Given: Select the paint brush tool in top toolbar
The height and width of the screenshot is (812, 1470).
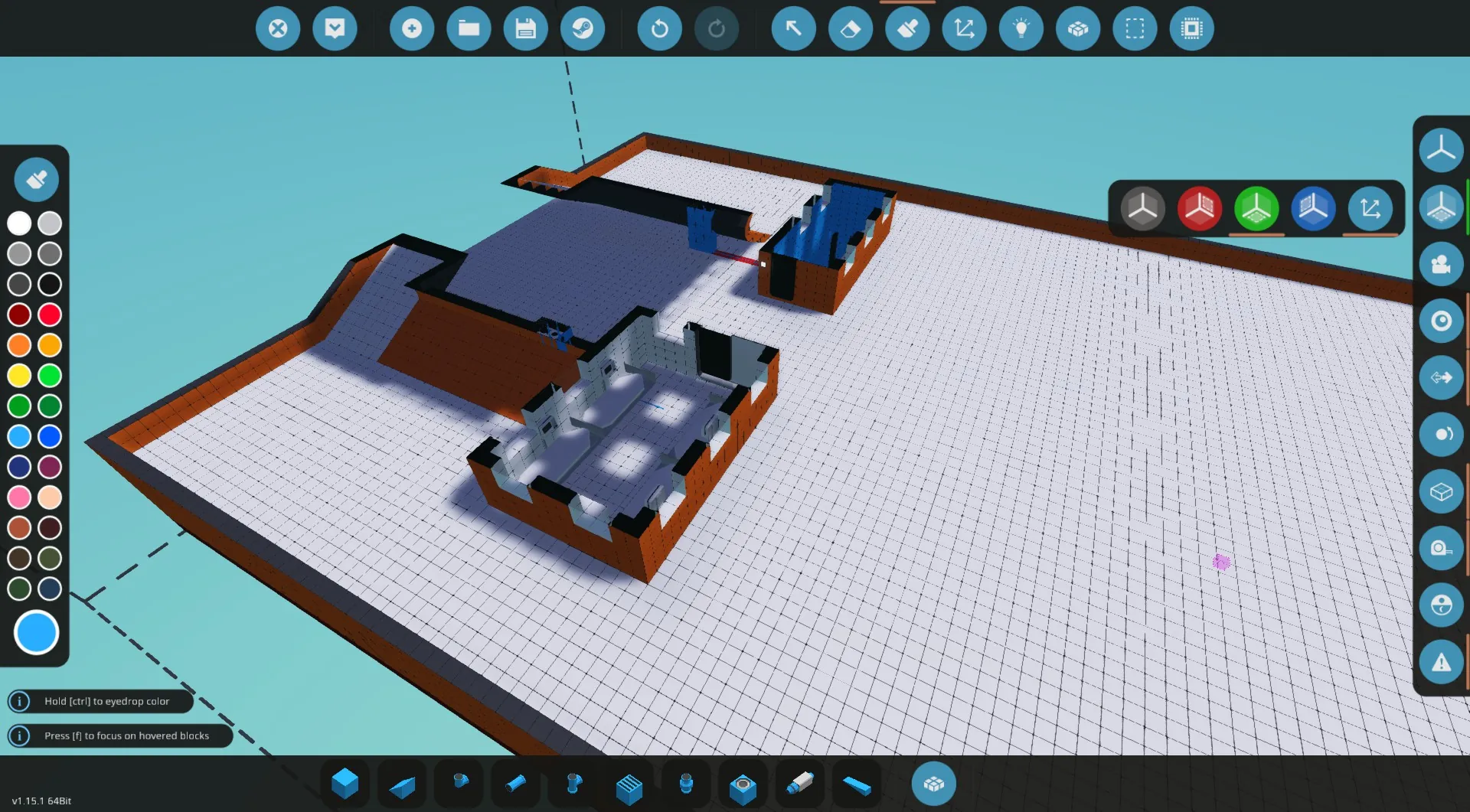Looking at the screenshot, I should (x=907, y=29).
